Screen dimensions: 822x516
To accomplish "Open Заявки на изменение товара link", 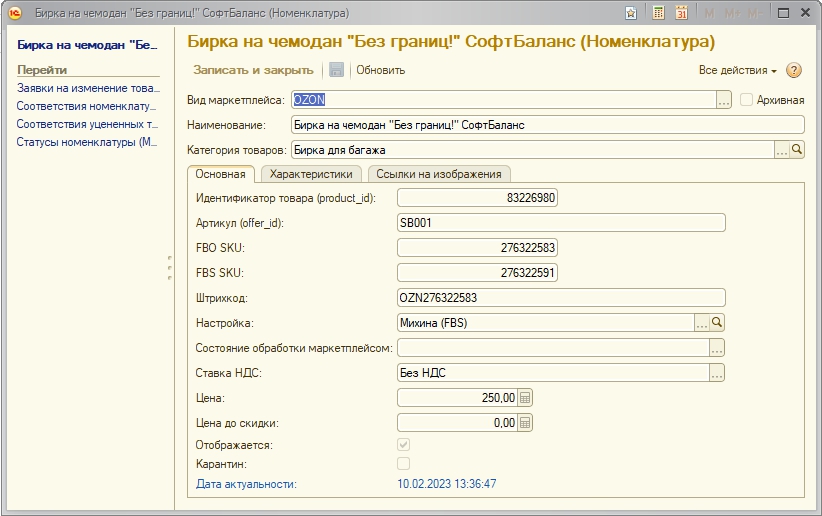I will (x=88, y=88).
